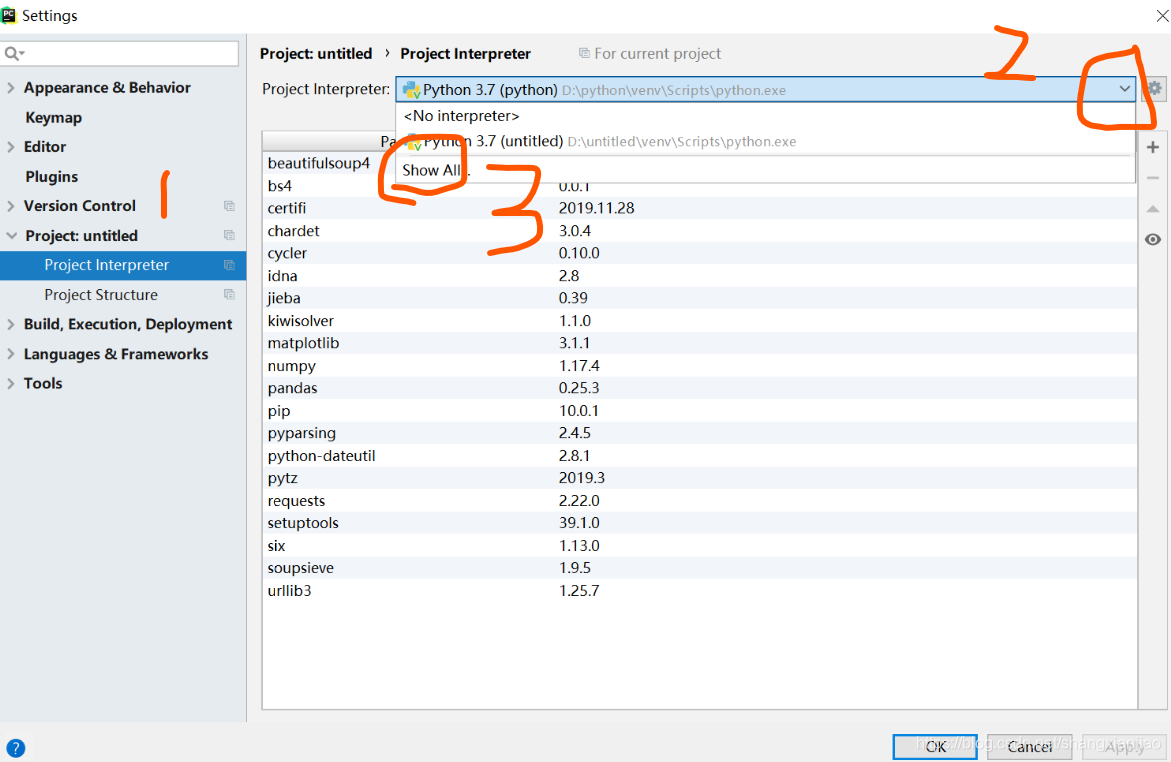Select the matplotlib package row
Image resolution: width=1171 pixels, height=762 pixels.
click(x=700, y=343)
